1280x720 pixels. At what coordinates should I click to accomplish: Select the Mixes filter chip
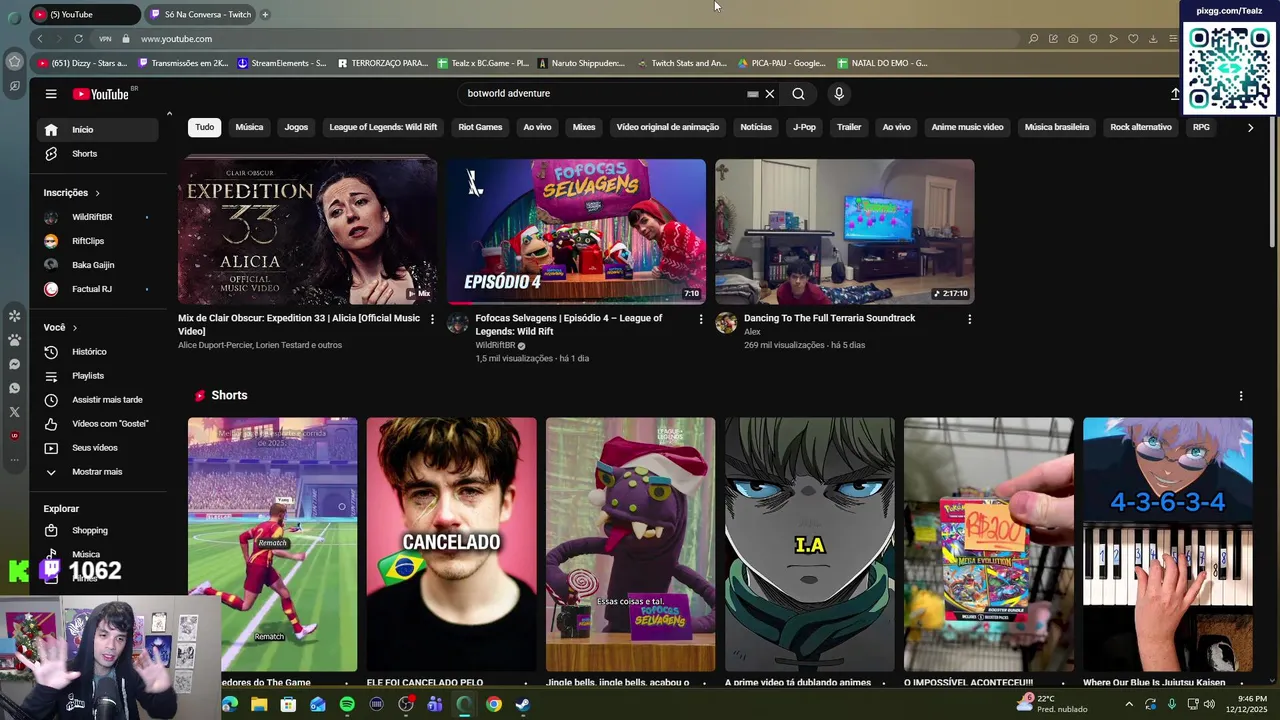click(x=584, y=128)
